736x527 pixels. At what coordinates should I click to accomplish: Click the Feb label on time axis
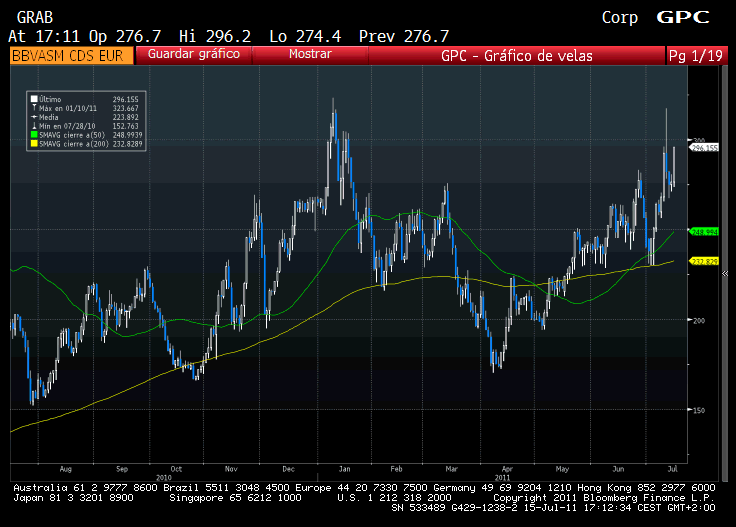click(397, 469)
